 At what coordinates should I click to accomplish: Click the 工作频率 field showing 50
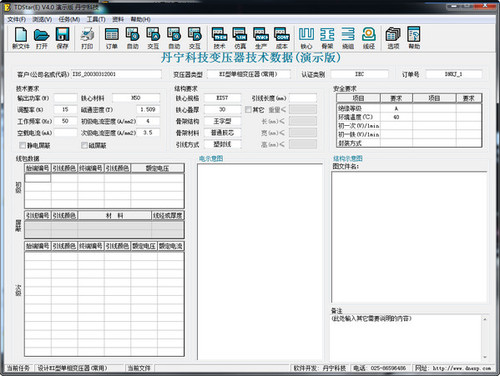click(65, 121)
